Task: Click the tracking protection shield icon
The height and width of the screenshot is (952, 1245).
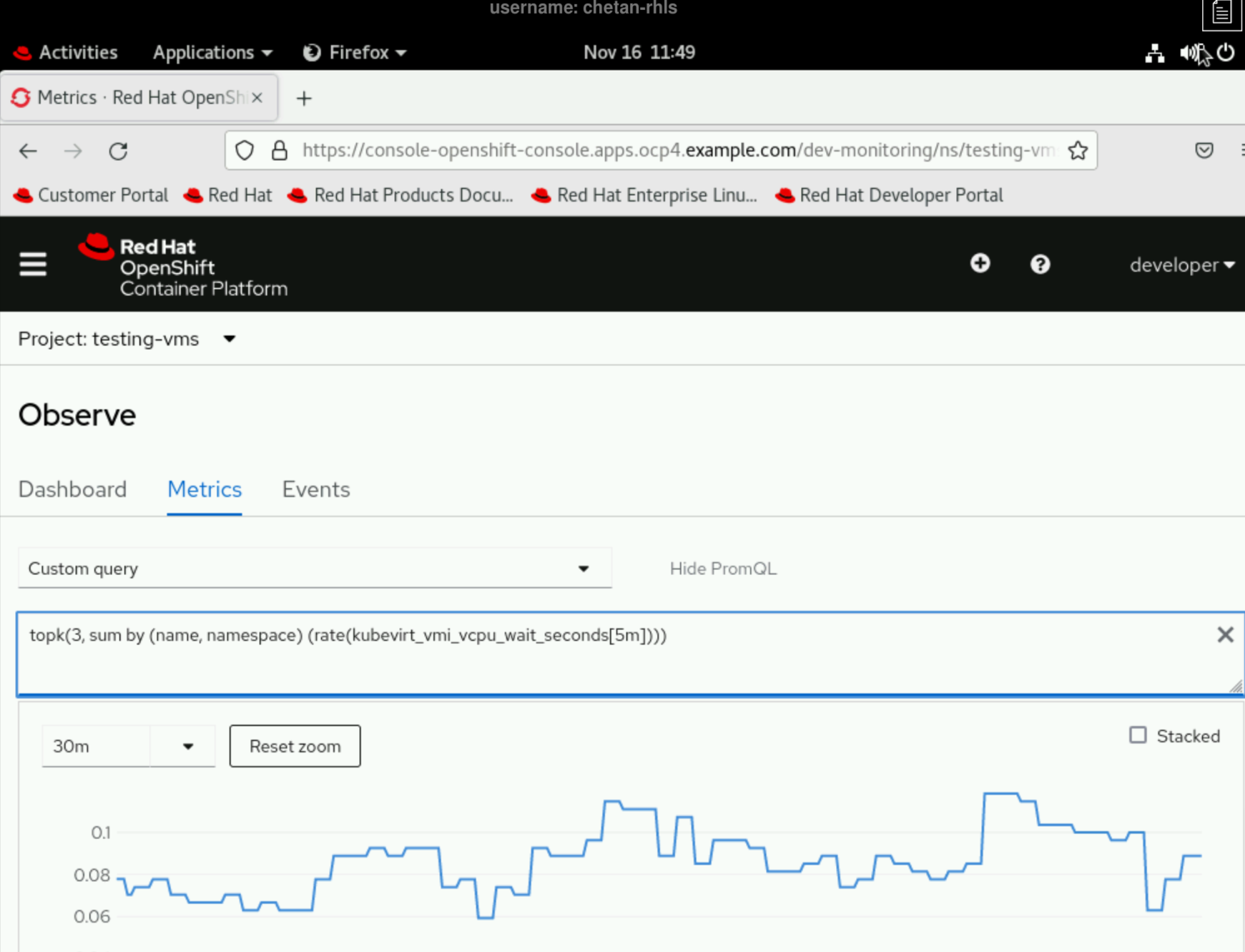Action: [x=245, y=150]
